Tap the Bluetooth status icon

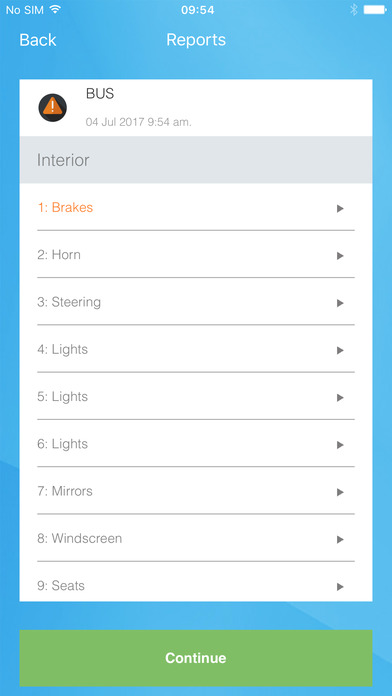pos(353,10)
